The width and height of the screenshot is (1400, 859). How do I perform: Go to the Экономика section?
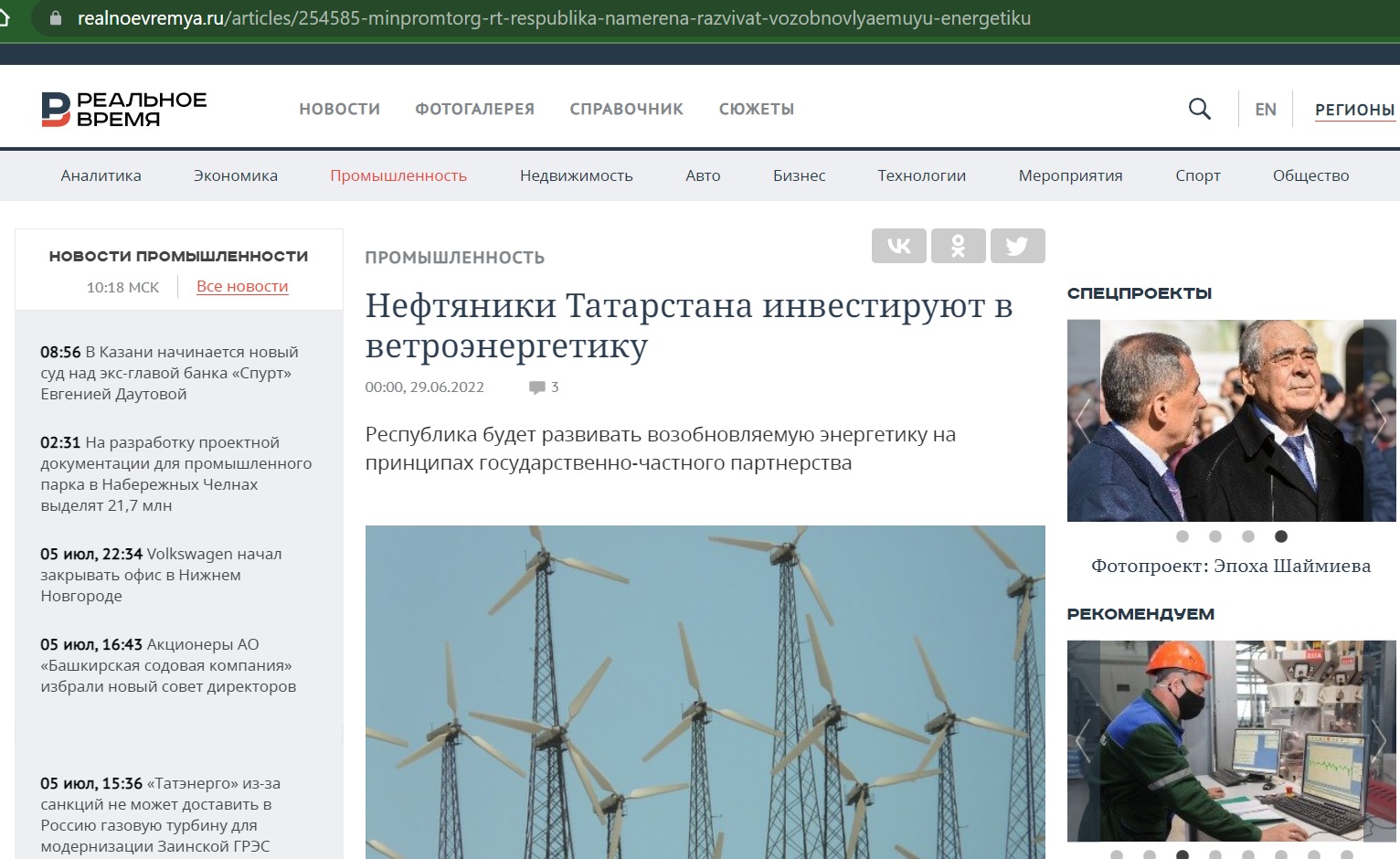pyautogui.click(x=235, y=175)
